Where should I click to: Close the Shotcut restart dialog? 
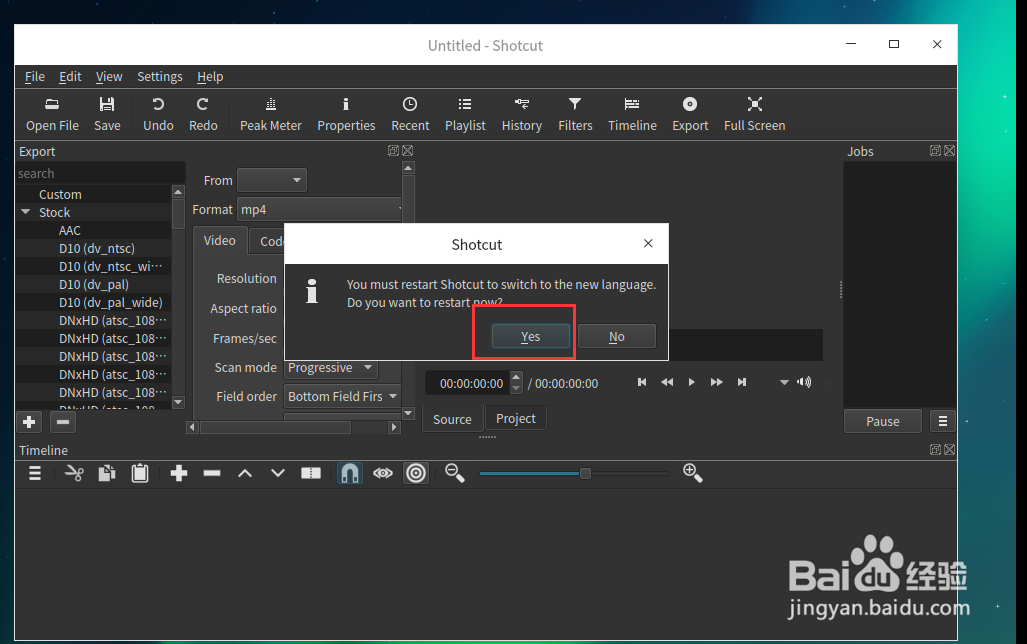(x=648, y=243)
